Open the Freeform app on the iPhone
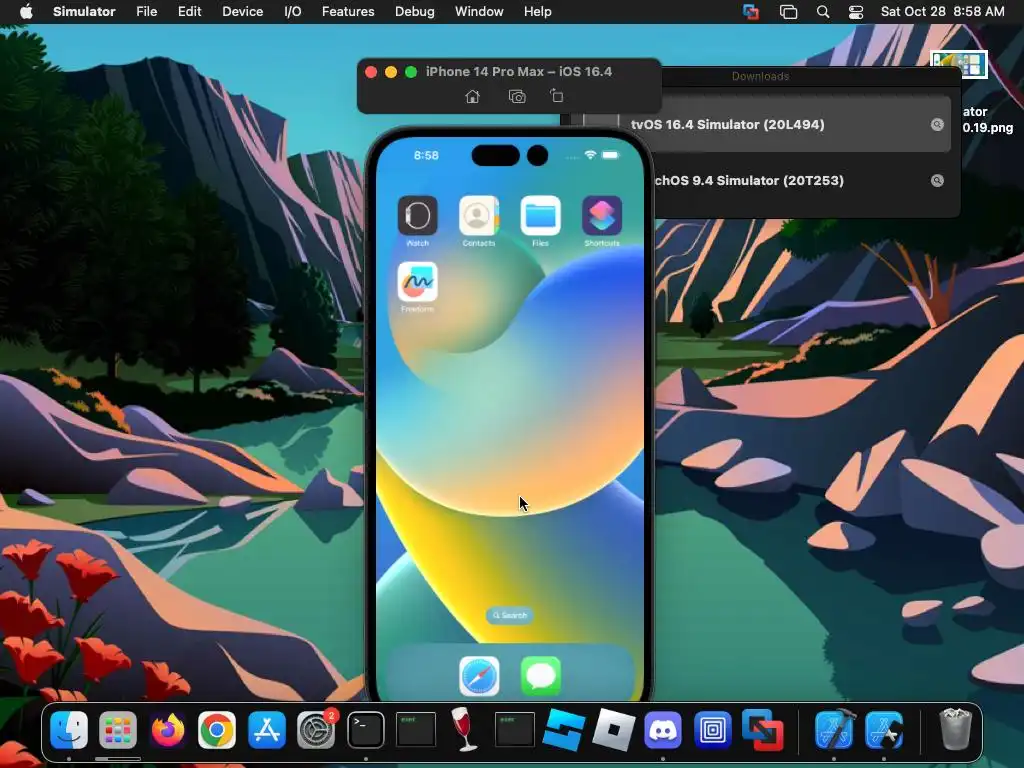This screenshot has height=768, width=1024. tap(417, 281)
